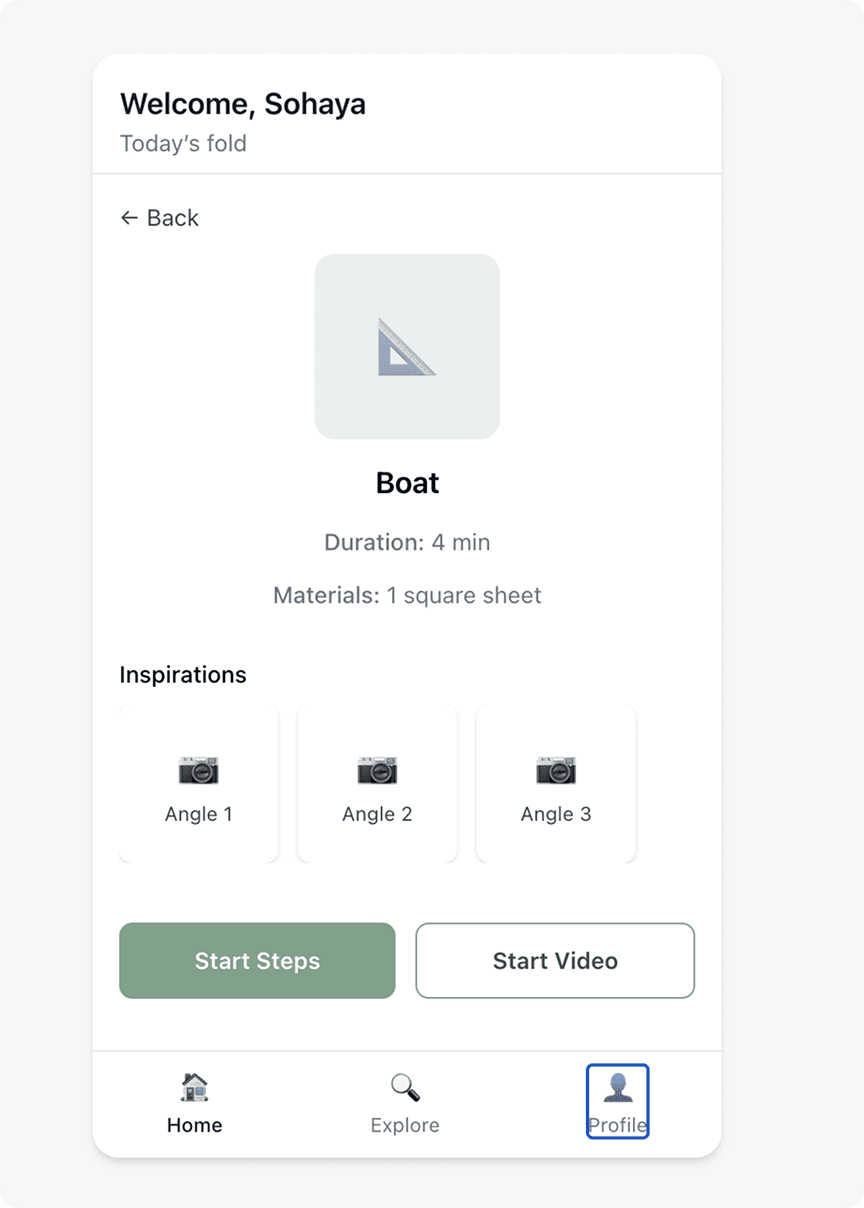Select the Angle 3 inspiration label
The width and height of the screenshot is (864, 1208).
point(556,814)
